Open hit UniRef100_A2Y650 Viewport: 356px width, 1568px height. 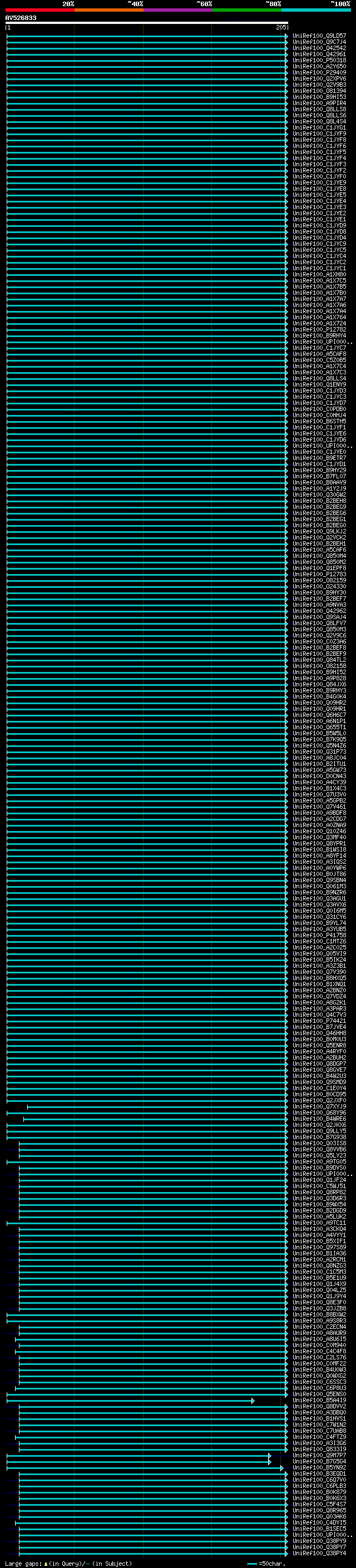[x=319, y=66]
